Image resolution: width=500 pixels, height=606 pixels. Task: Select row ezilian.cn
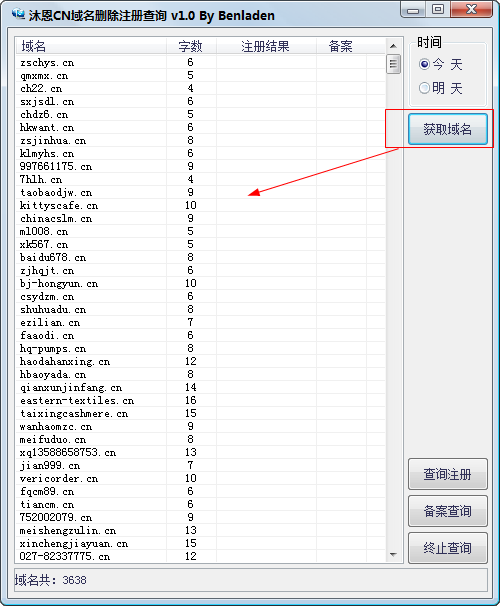pos(201,322)
